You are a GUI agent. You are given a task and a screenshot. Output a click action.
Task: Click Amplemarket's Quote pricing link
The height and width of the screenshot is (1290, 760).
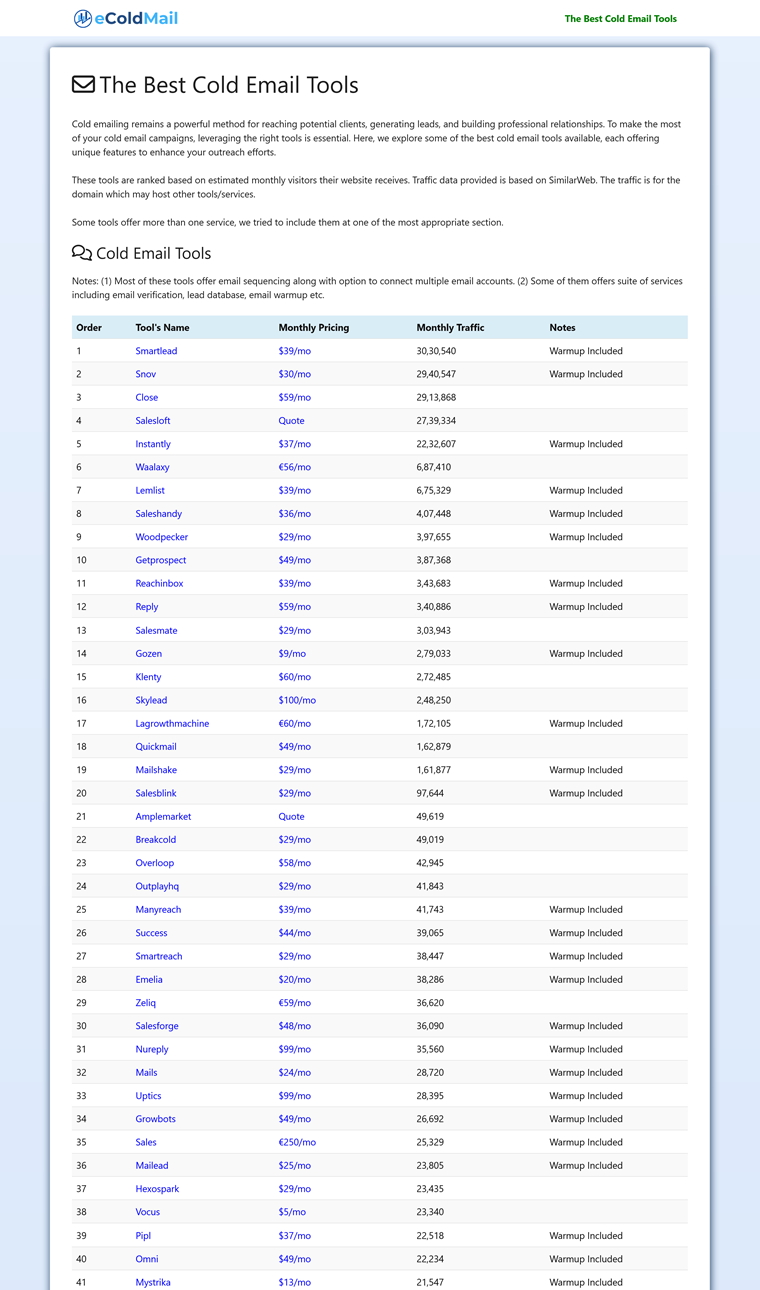[x=292, y=816]
